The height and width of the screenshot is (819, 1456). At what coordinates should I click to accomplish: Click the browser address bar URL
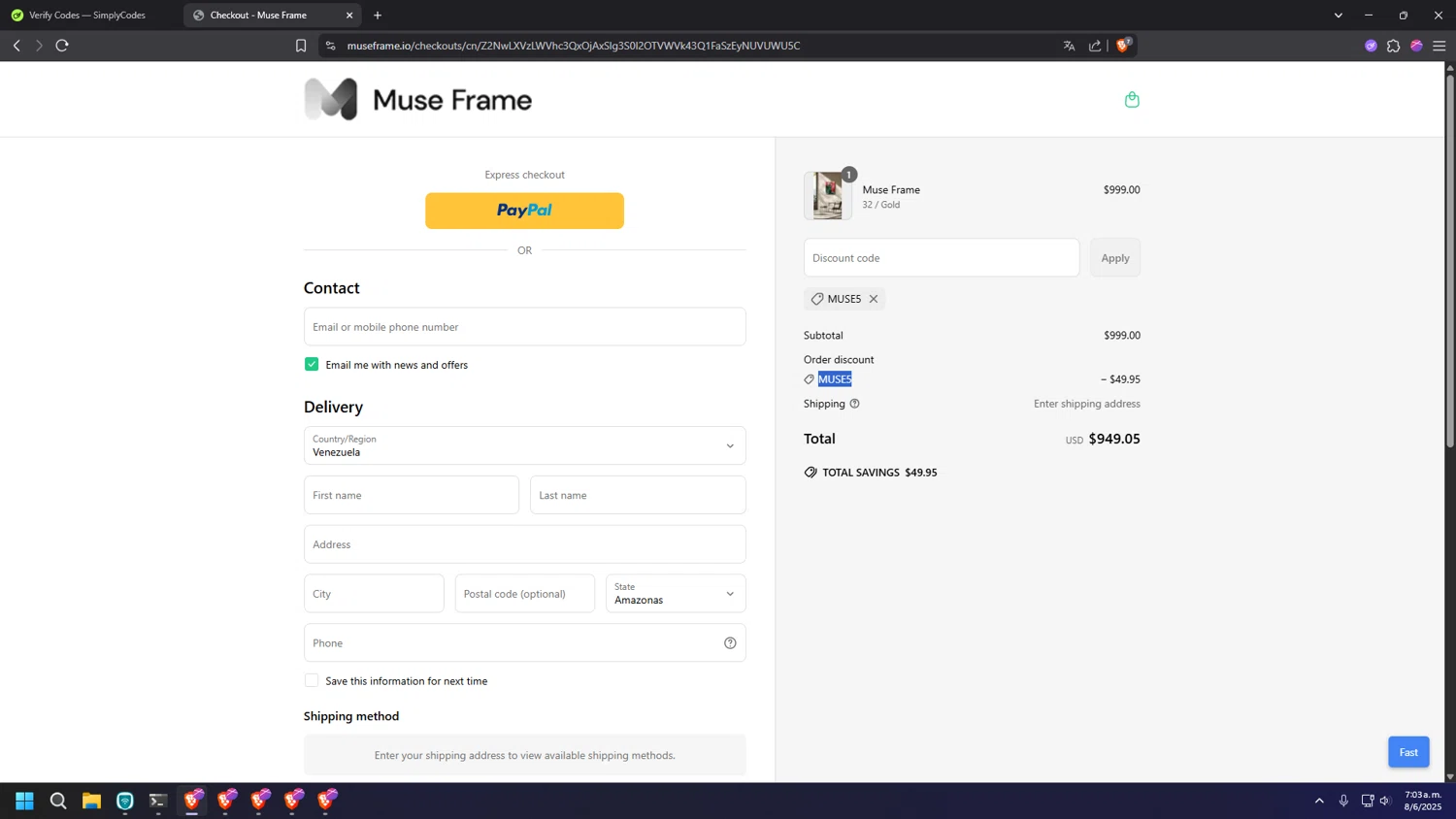coord(574,46)
